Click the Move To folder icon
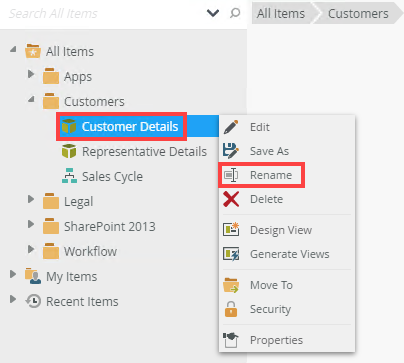Viewport: 404px width, 363px height. [x=231, y=285]
